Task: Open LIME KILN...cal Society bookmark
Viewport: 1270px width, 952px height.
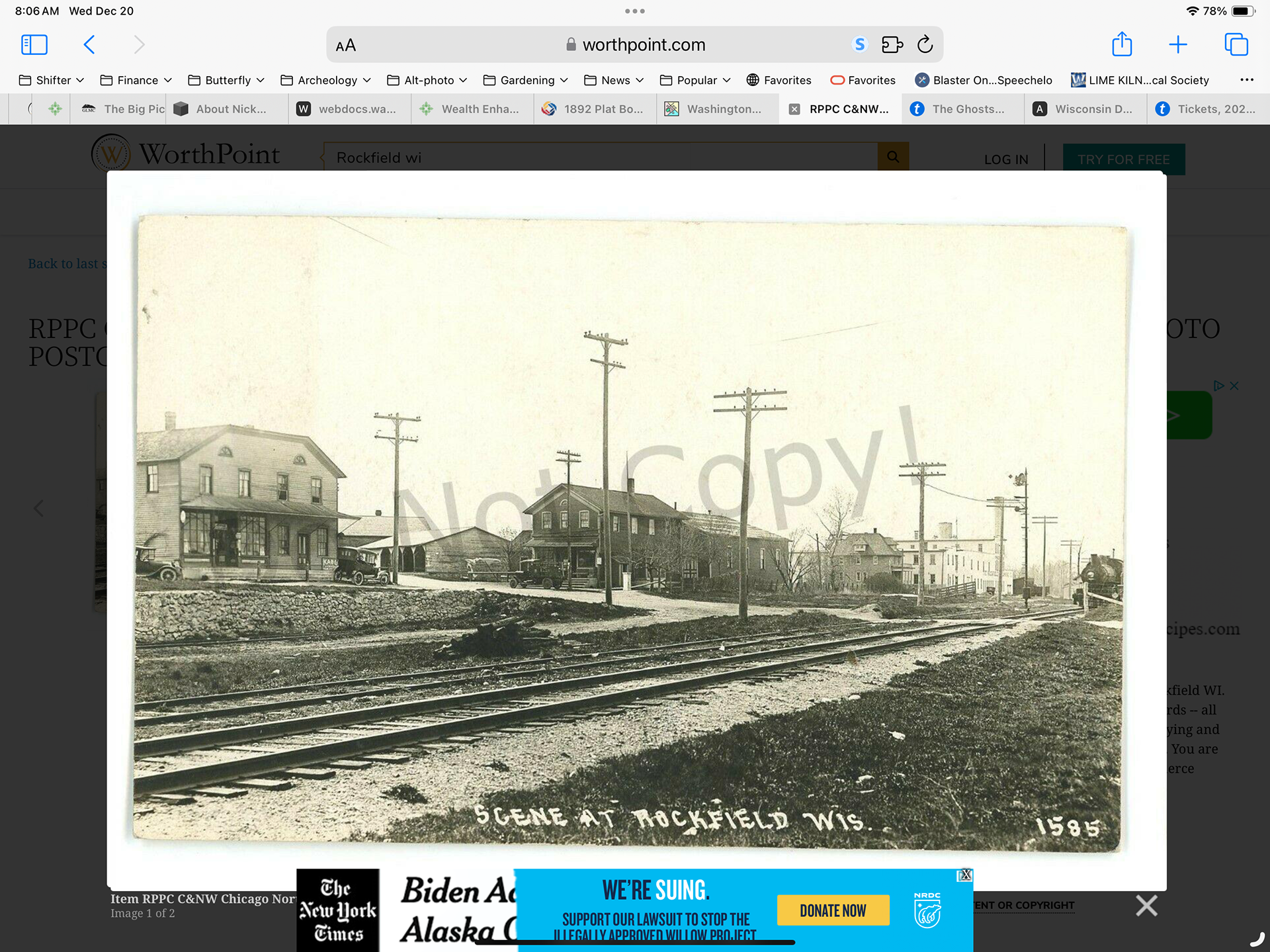Action: coord(1140,80)
